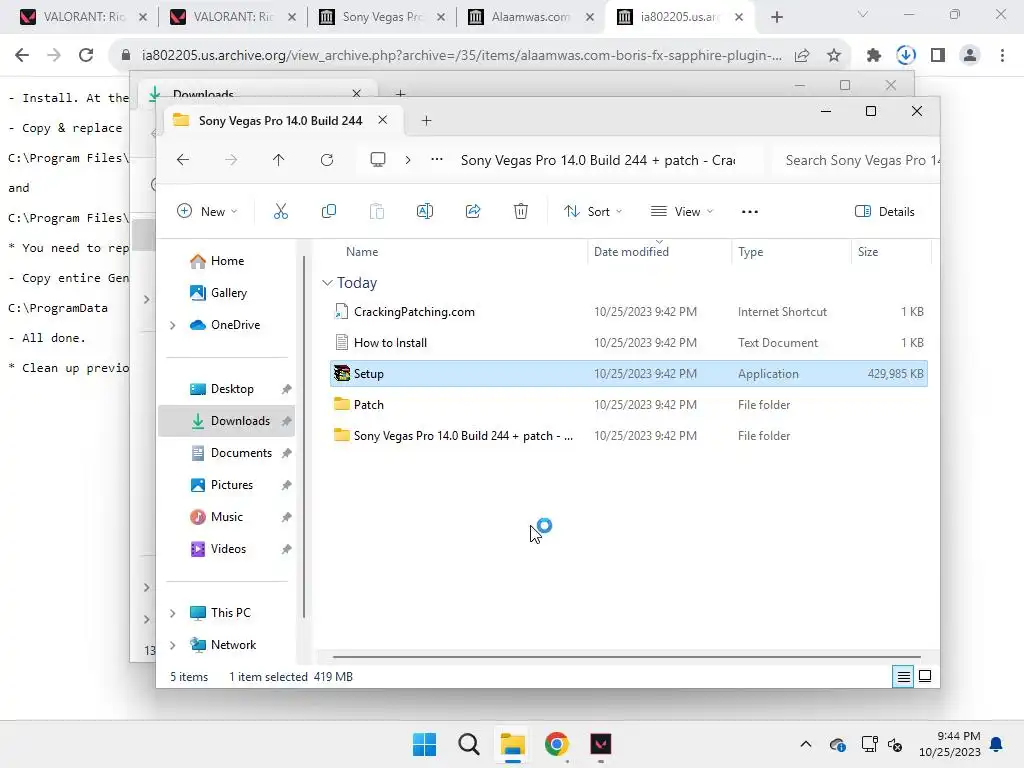Screen dimensions: 1024x768
Task: Switch to Sony Vegas Pro Chrome tab
Action: coord(383,17)
